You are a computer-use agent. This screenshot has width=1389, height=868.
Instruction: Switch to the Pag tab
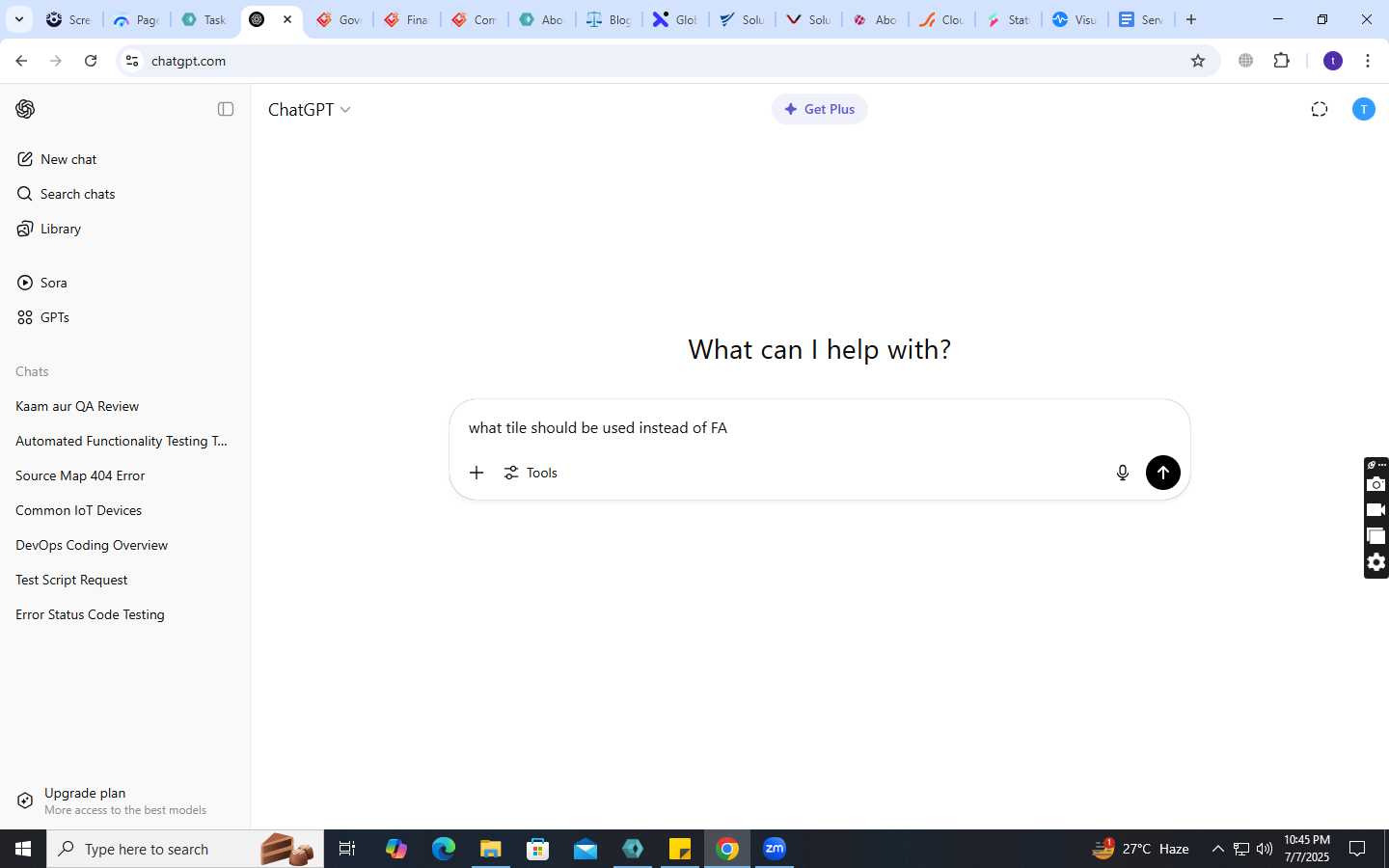[136, 19]
